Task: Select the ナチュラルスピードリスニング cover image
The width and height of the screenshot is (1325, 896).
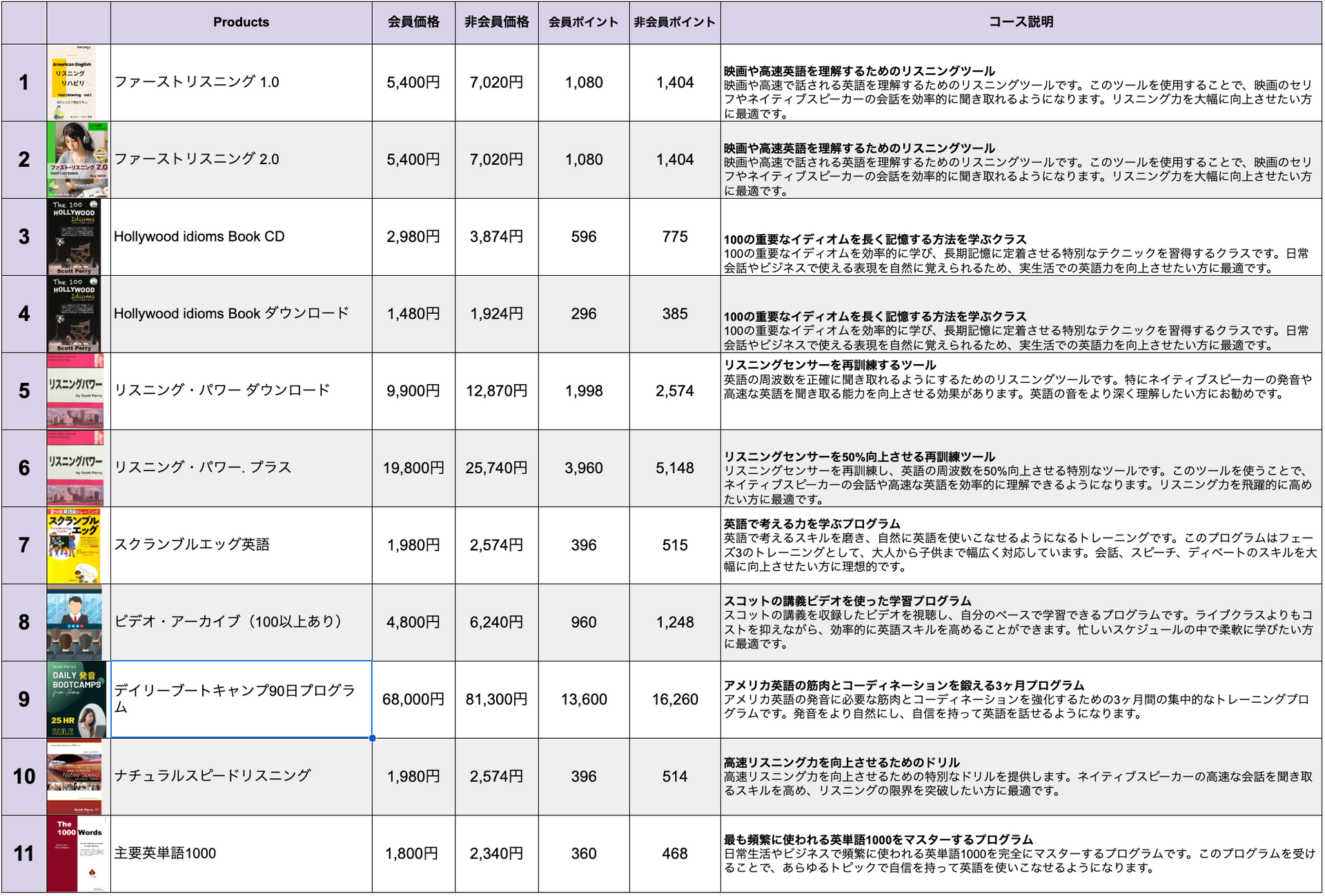Action: [x=75, y=777]
